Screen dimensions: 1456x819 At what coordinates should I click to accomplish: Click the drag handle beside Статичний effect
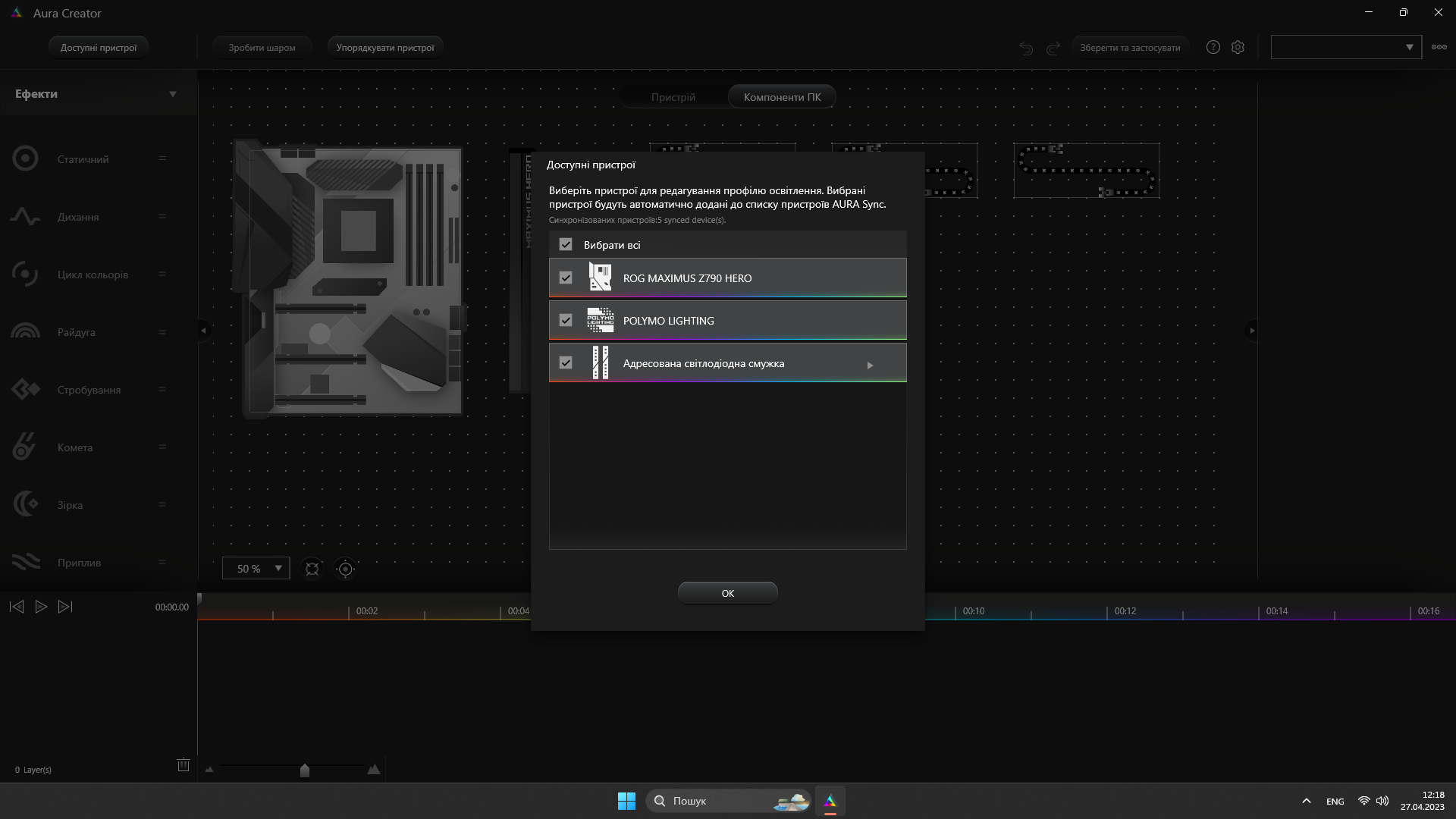tap(162, 158)
